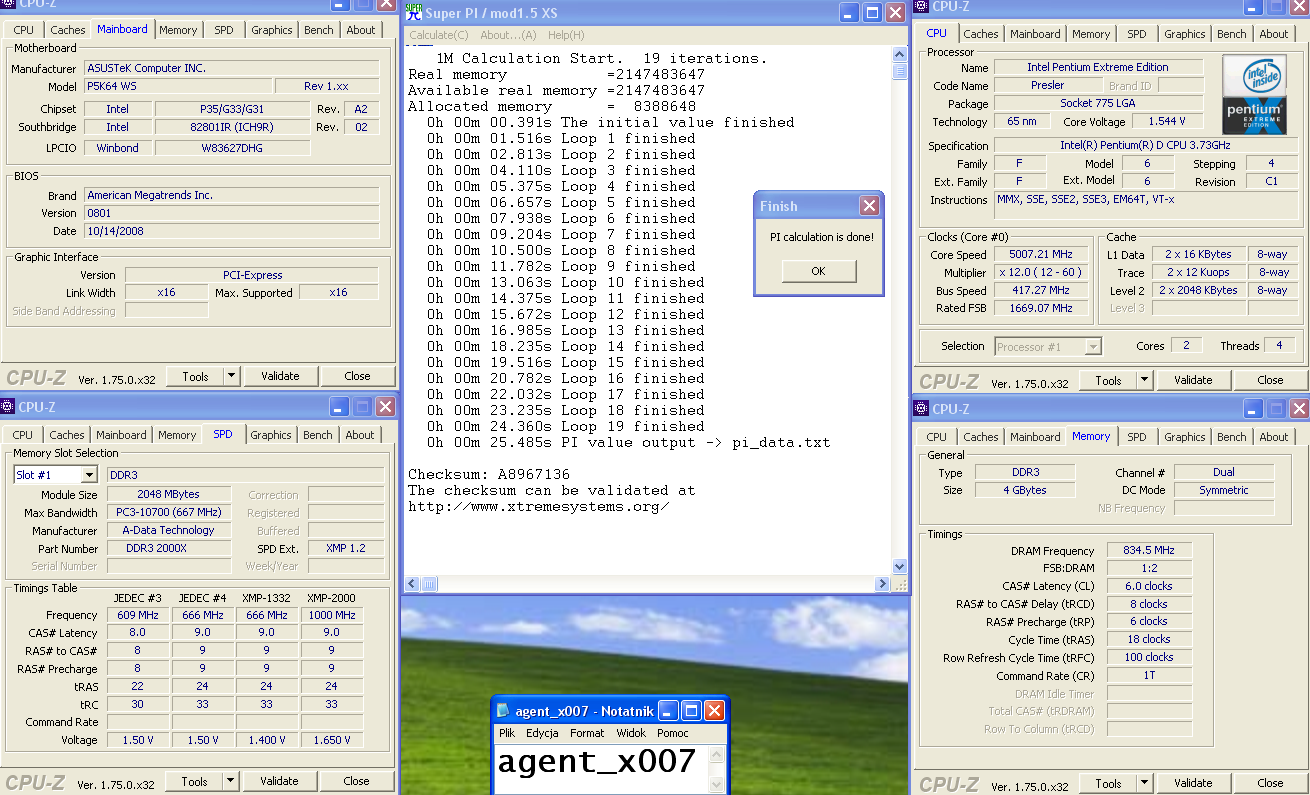The height and width of the screenshot is (795, 1310).
Task: Click the CPU-Z icon in the Memory window title bar
Action: 922,408
